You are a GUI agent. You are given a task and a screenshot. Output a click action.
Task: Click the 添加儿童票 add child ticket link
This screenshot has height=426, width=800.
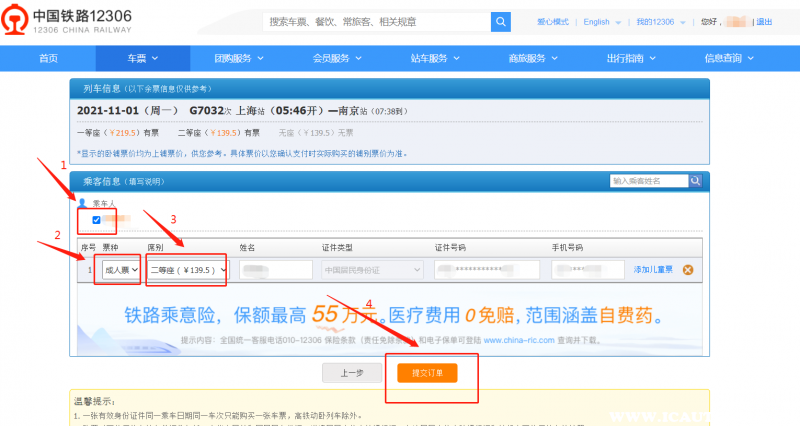pyautogui.click(x=653, y=269)
